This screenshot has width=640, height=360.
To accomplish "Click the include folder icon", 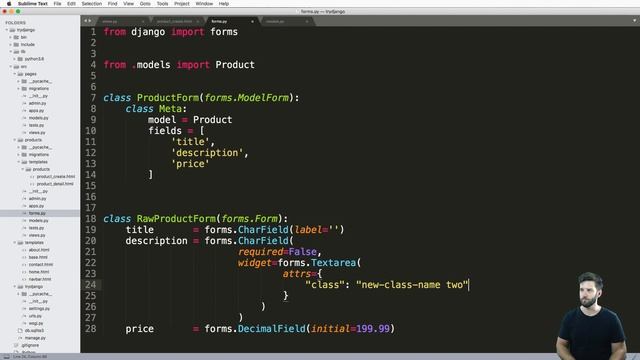I will tap(16, 45).
